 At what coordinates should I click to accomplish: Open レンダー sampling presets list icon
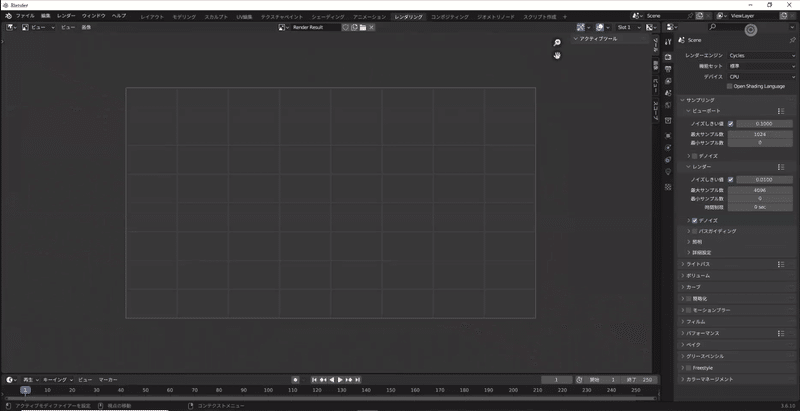coord(781,167)
